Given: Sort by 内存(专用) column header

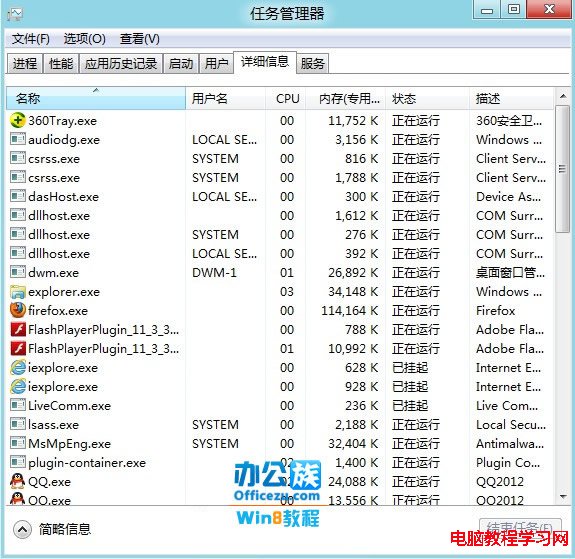Looking at the screenshot, I should pos(345,98).
